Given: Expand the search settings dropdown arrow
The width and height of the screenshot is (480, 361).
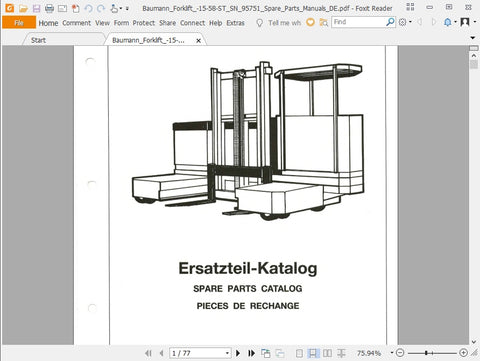Looking at the screenshot, I should [x=410, y=22].
